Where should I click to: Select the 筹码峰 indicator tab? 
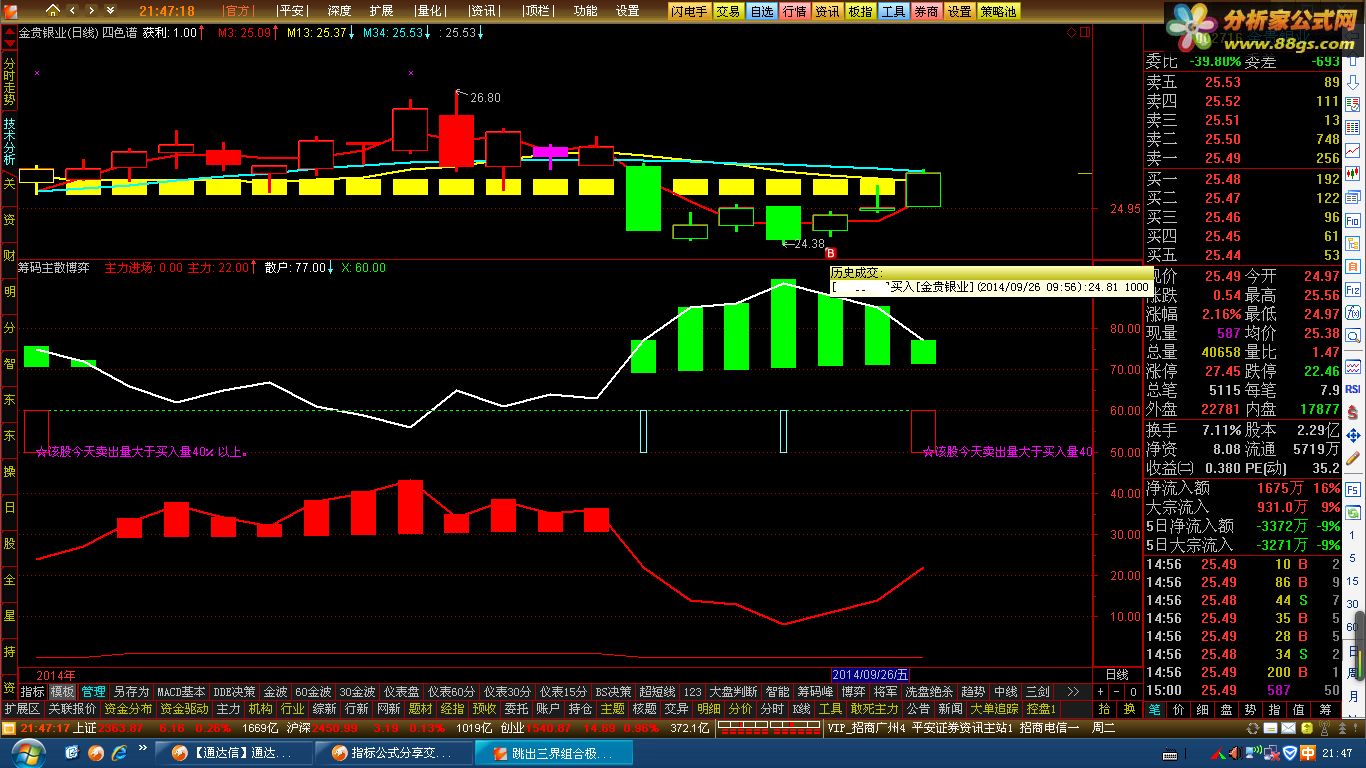tap(816, 692)
